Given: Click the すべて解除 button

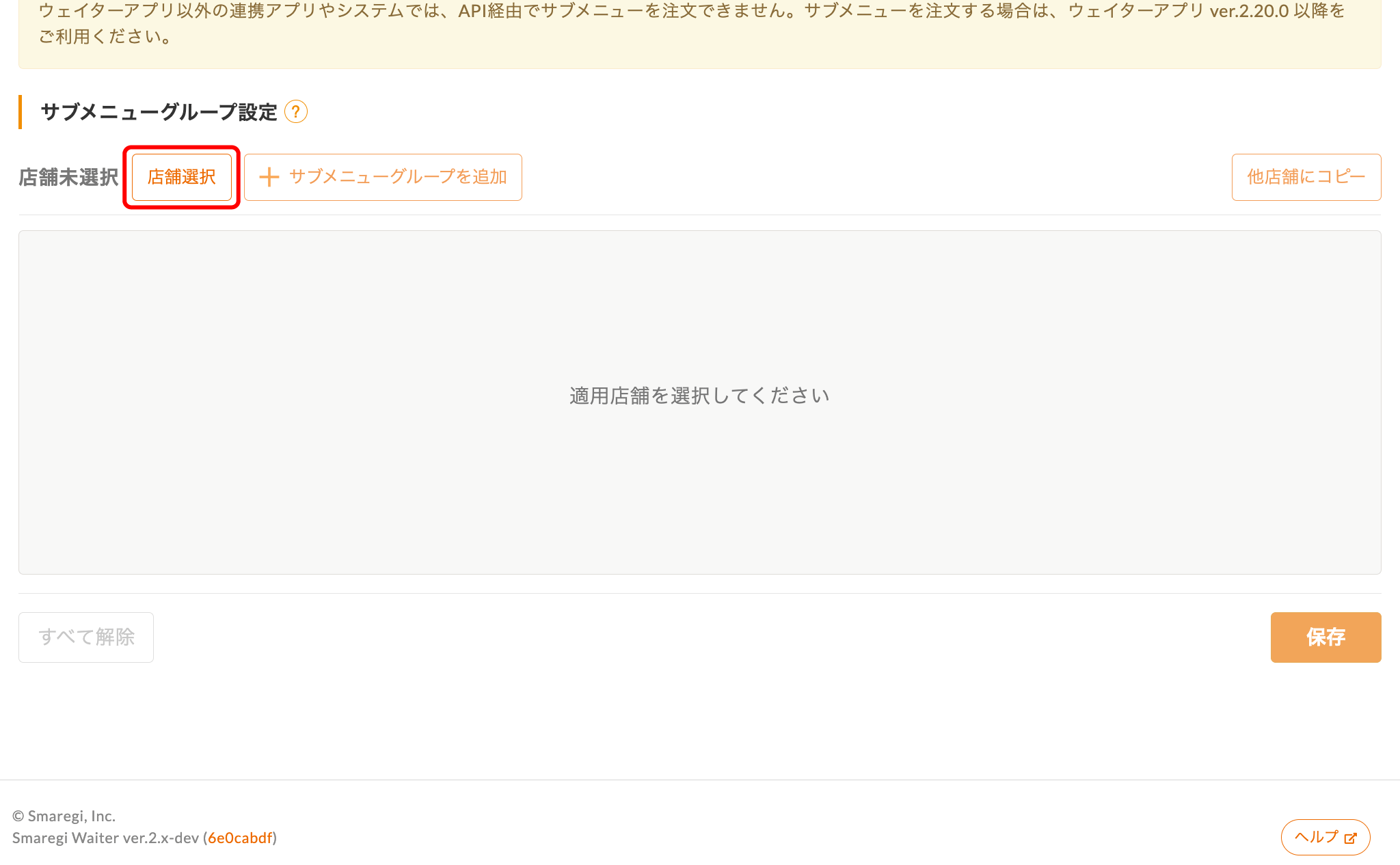Looking at the screenshot, I should (86, 637).
